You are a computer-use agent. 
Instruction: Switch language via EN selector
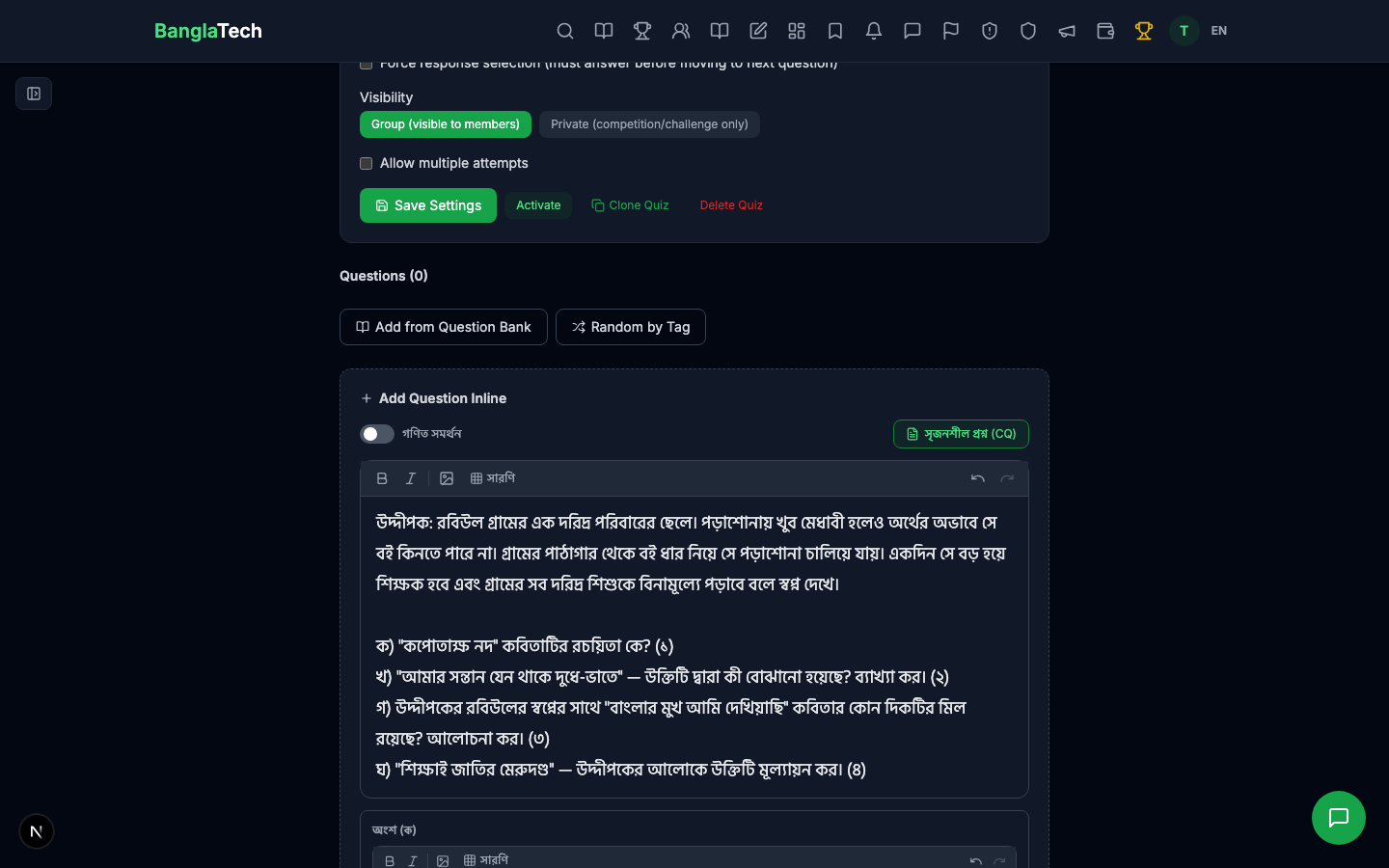(x=1219, y=31)
